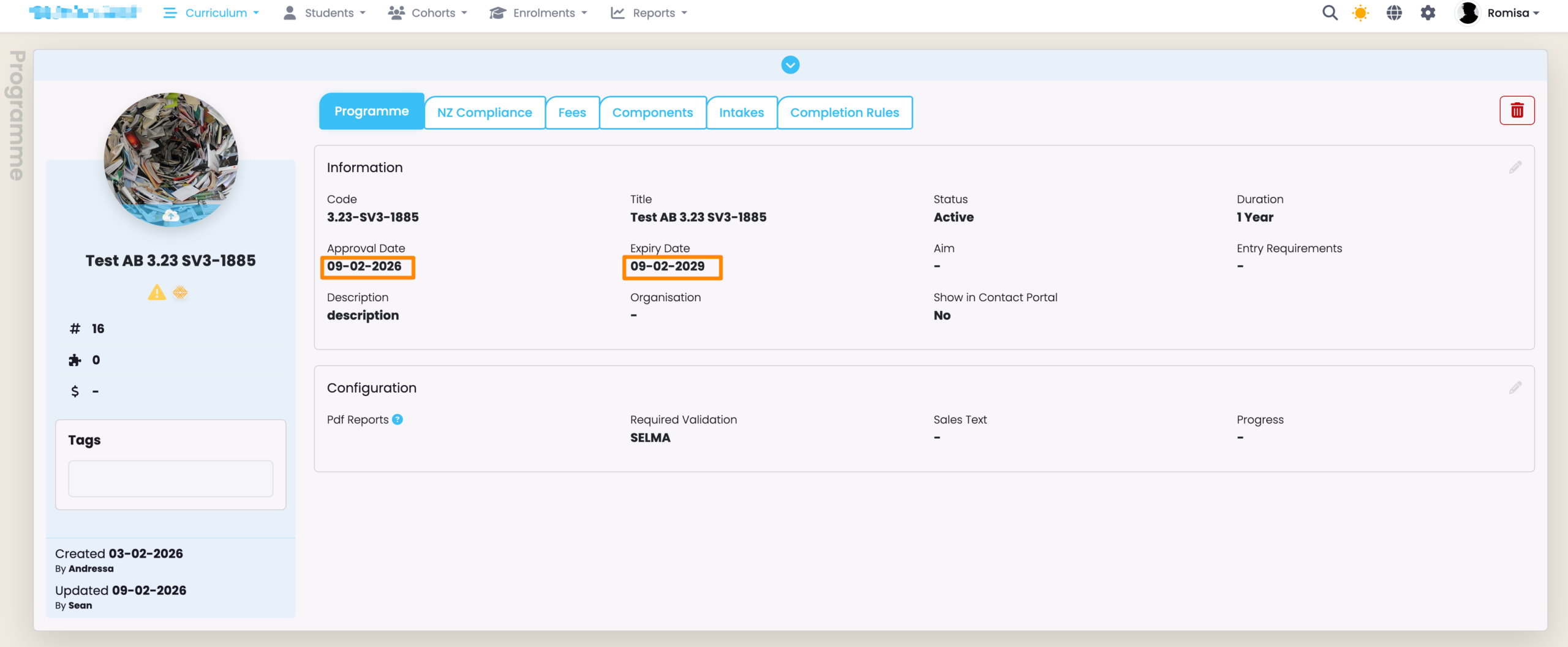Edit Information section via pencil icon
1568x647 pixels.
pos(1515,168)
